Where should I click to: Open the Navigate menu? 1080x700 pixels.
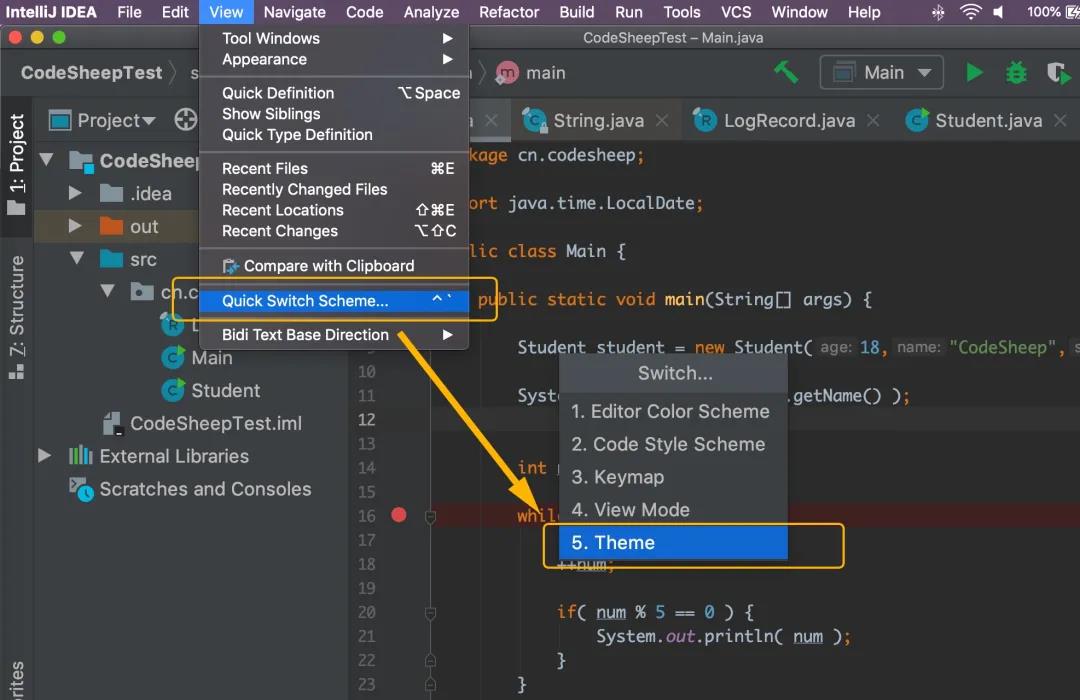click(x=295, y=12)
